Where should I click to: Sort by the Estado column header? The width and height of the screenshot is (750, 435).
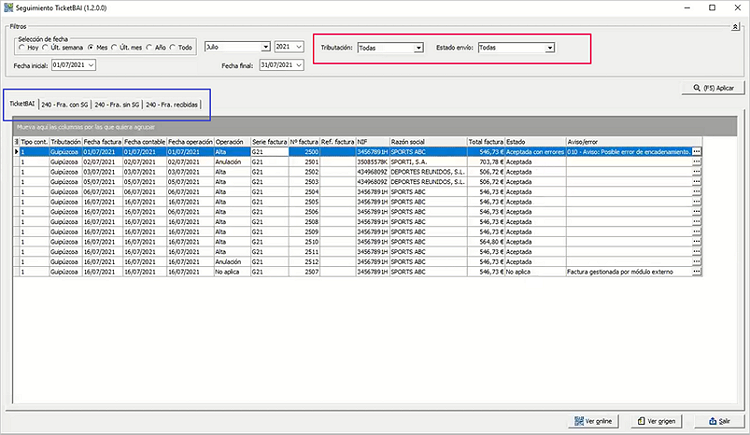pyautogui.click(x=535, y=142)
